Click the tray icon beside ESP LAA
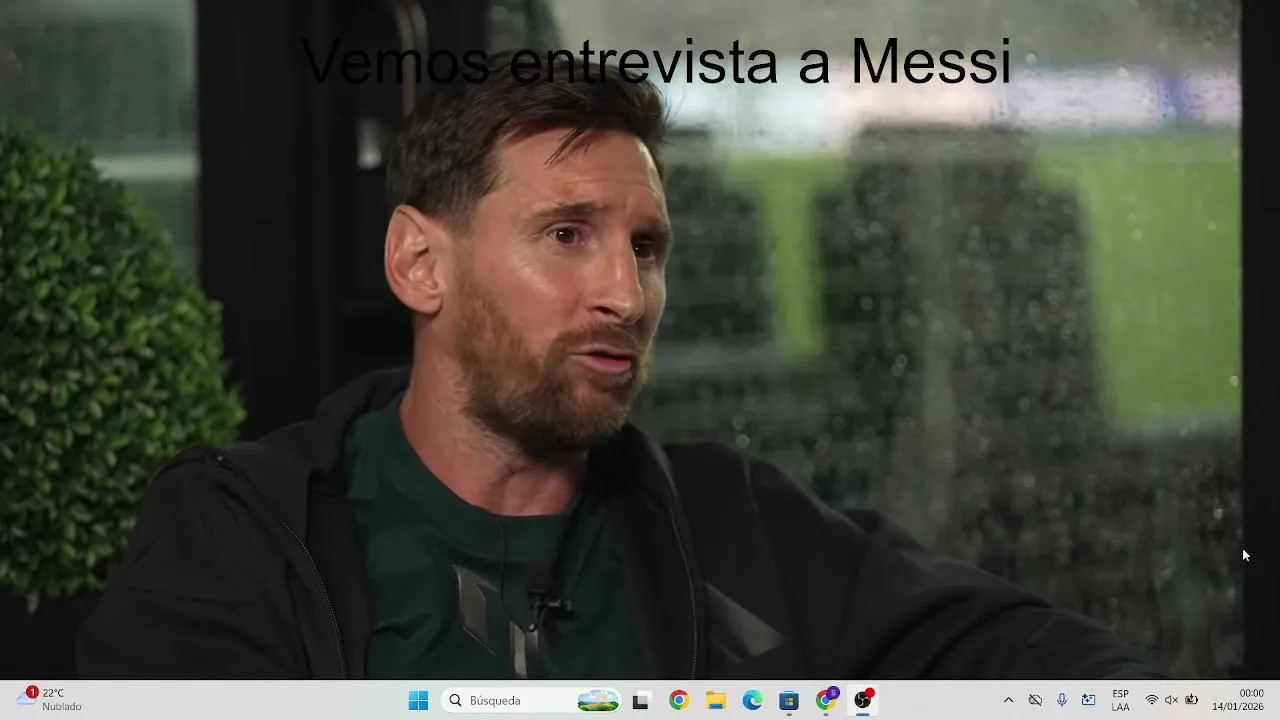The width and height of the screenshot is (1280, 720). click(x=1089, y=701)
